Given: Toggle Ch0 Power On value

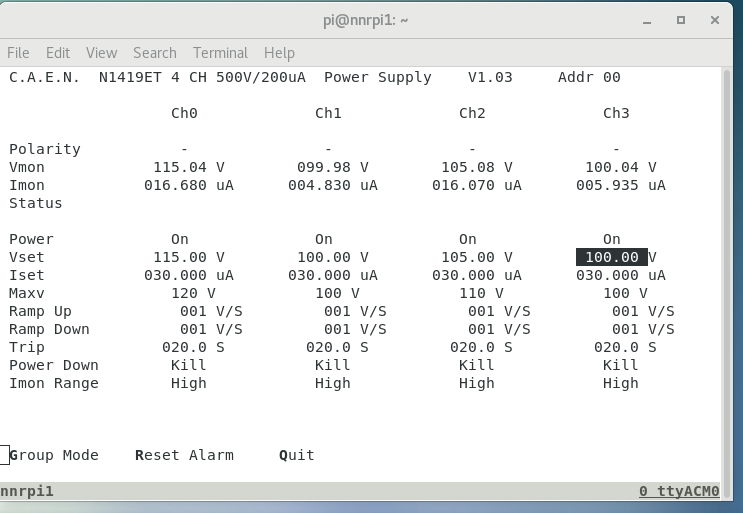Looking at the screenshot, I should point(180,239).
